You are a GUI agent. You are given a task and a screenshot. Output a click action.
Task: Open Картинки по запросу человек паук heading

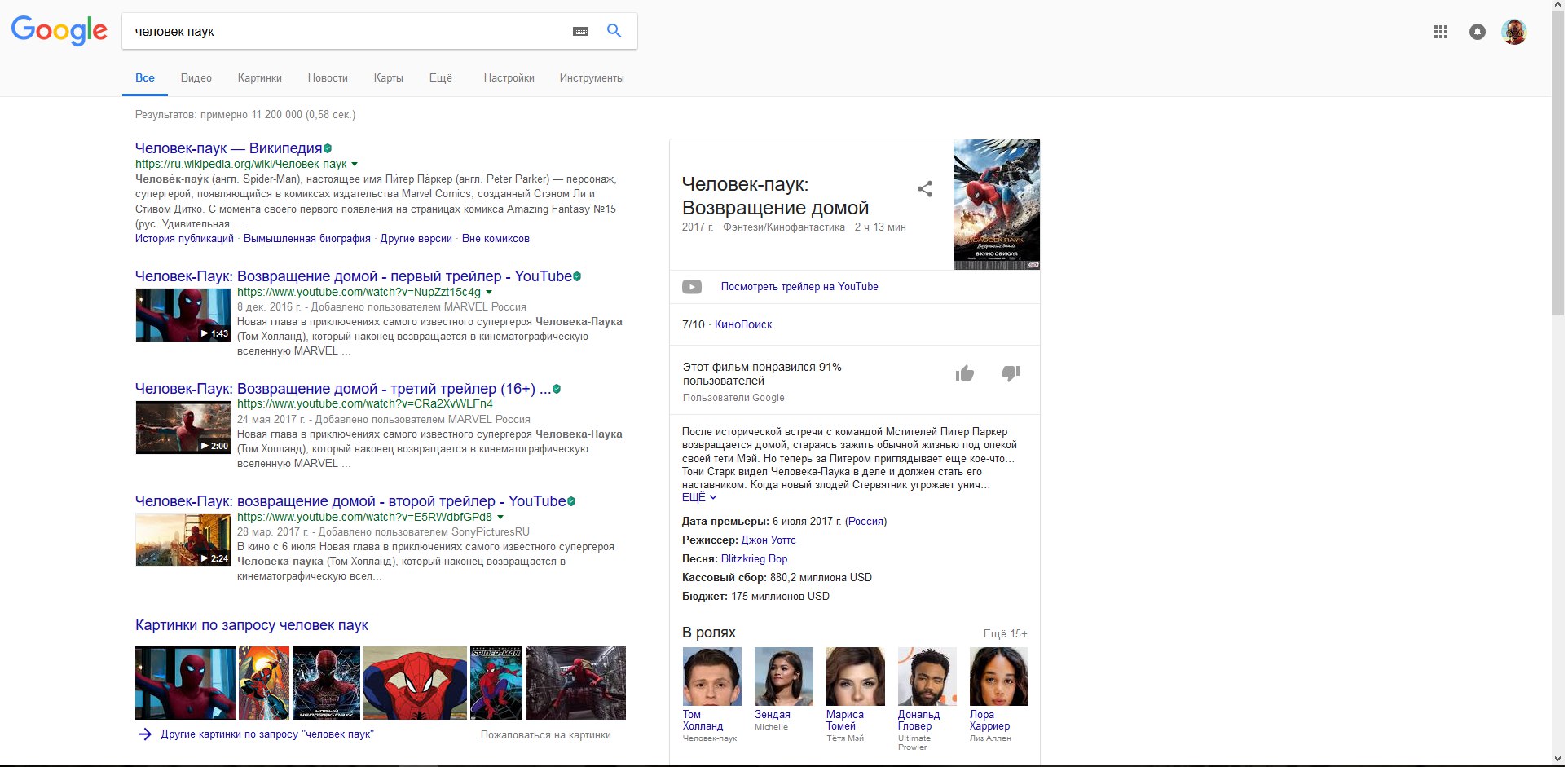pyautogui.click(x=252, y=625)
